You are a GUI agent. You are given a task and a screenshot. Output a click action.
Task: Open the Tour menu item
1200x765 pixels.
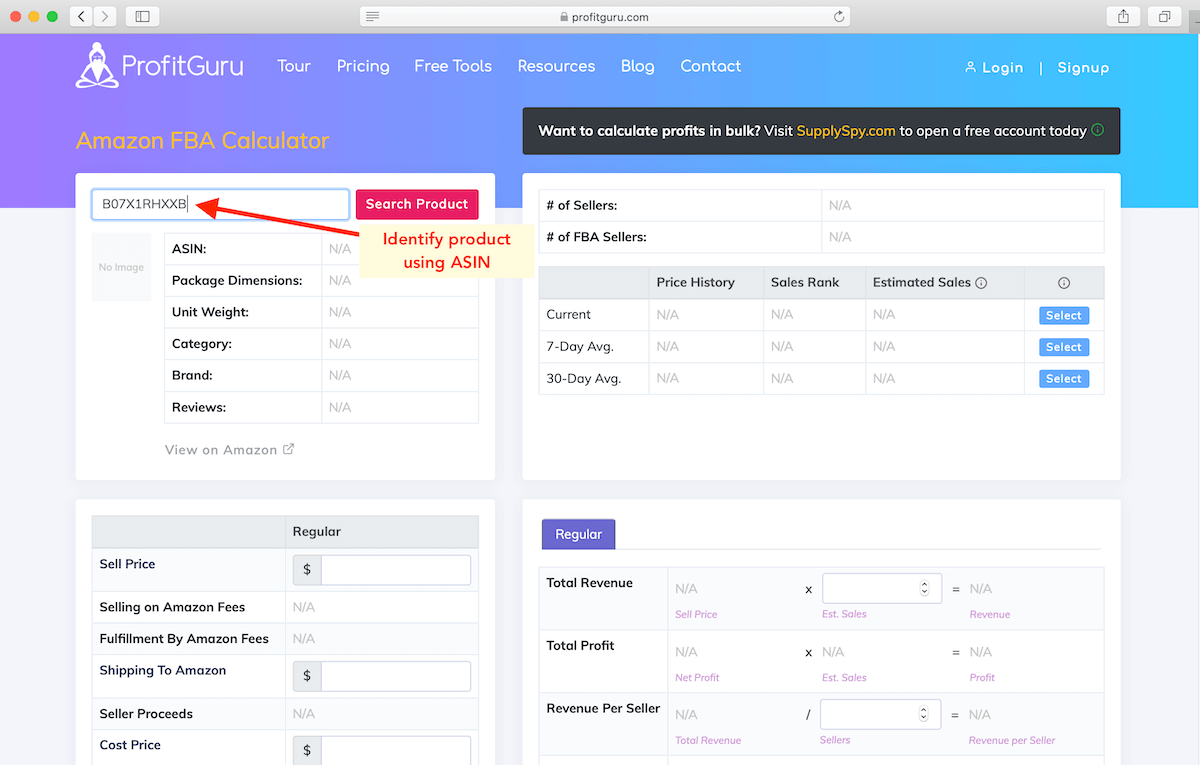[294, 66]
